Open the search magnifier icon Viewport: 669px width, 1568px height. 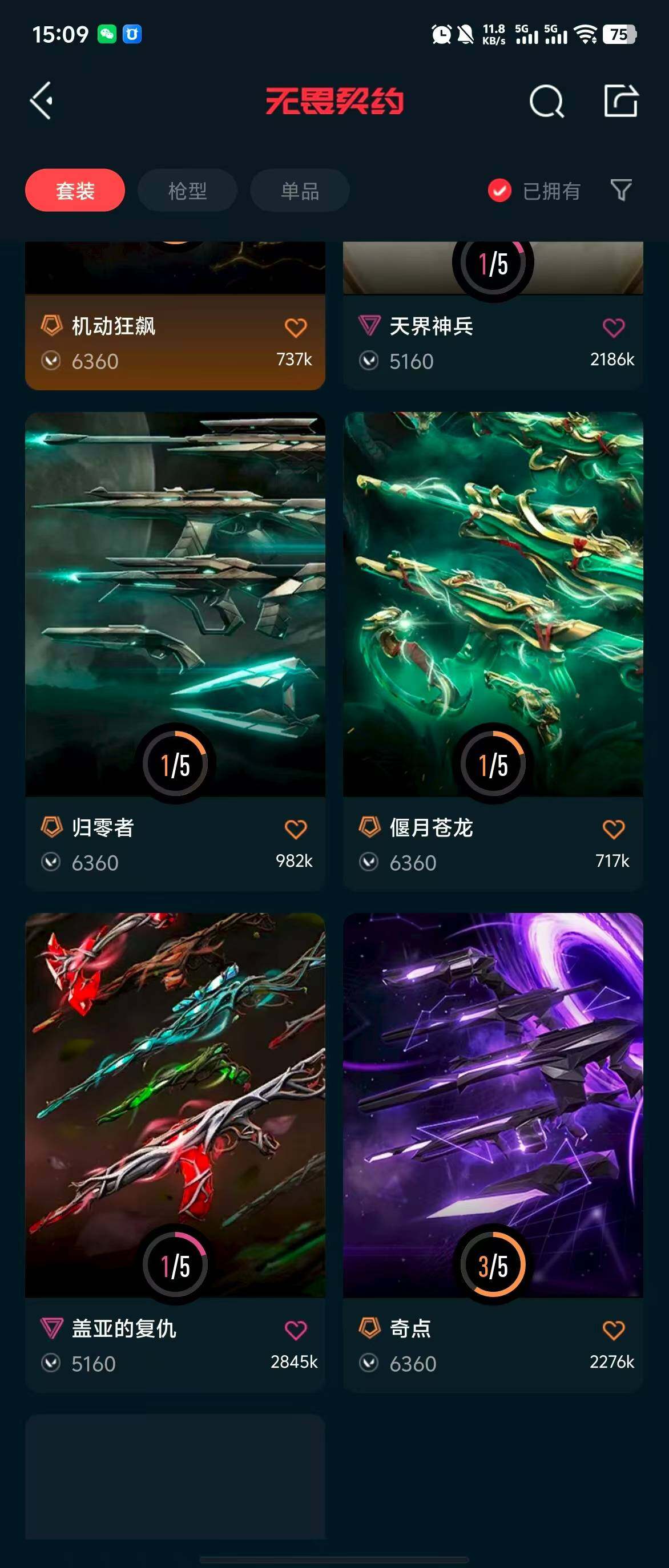tap(546, 100)
